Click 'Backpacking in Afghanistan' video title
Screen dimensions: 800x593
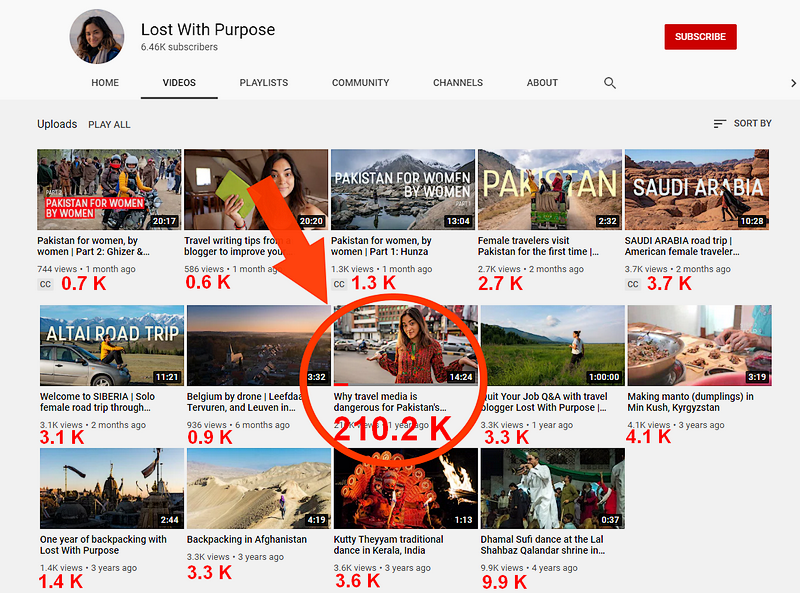[247, 539]
